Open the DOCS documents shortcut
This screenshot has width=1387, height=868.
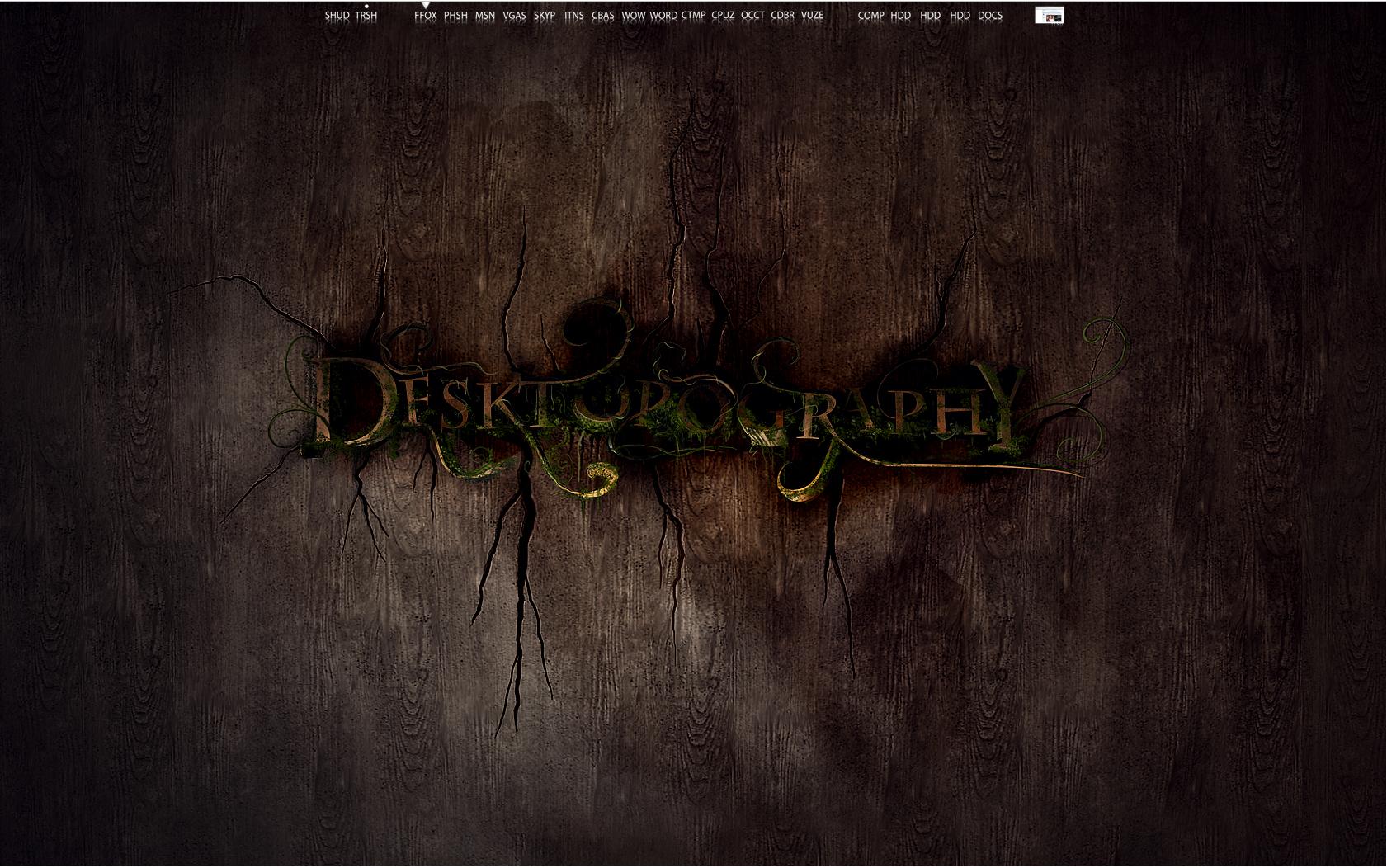click(990, 16)
